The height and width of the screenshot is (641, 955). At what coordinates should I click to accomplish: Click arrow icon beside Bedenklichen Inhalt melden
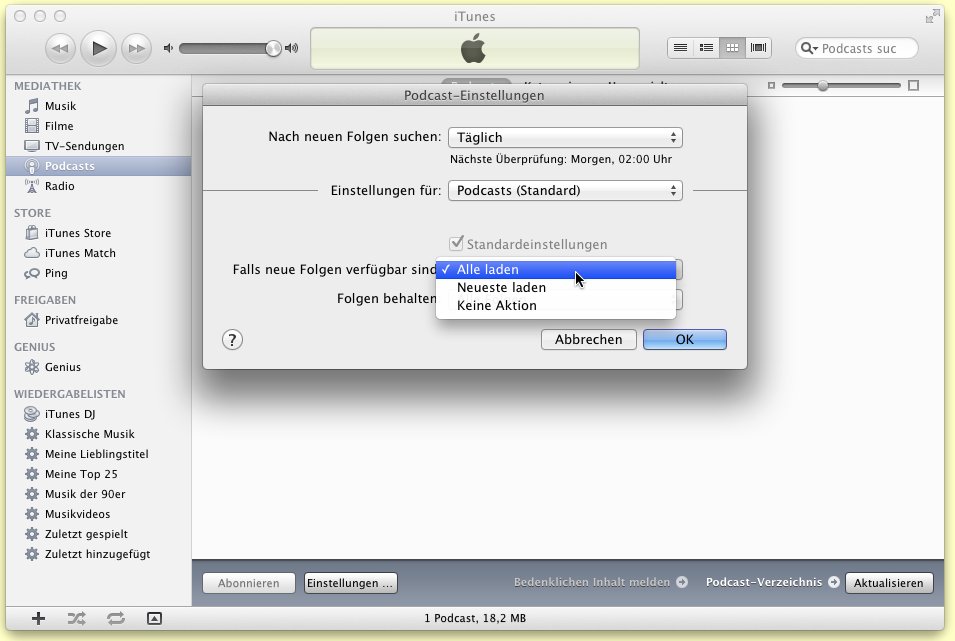682,582
